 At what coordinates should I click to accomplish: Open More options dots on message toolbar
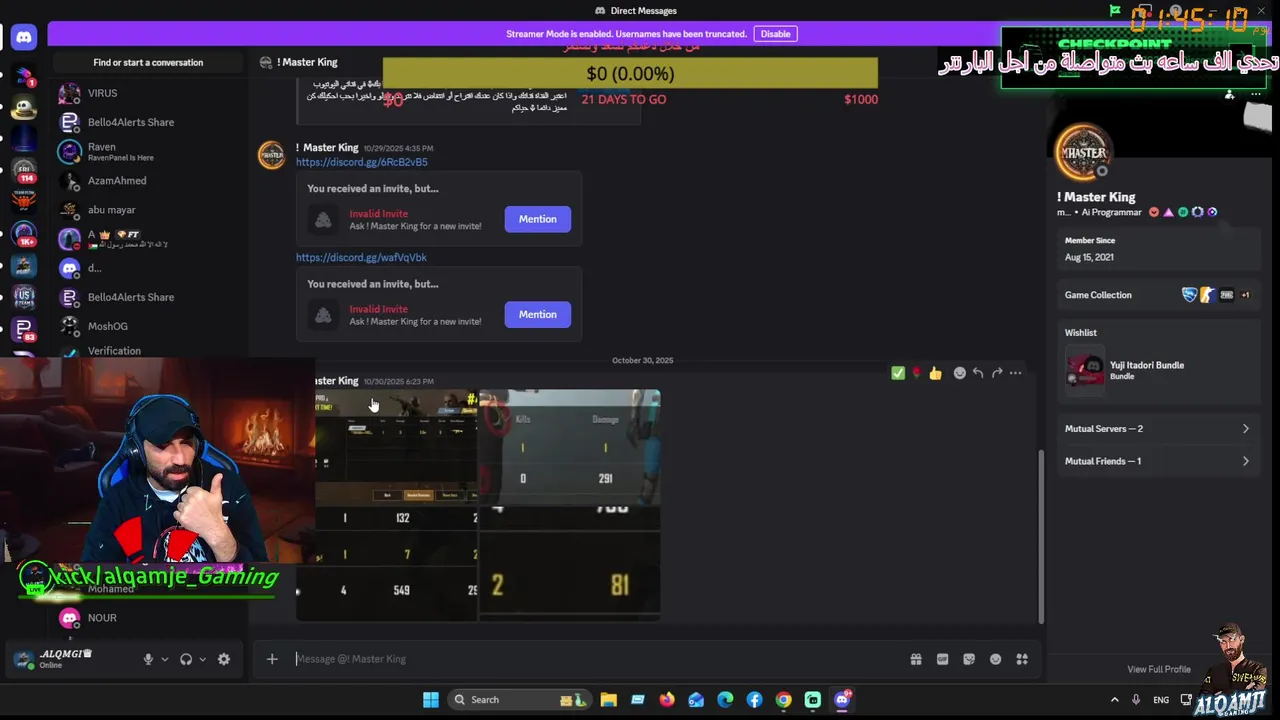tap(1016, 373)
